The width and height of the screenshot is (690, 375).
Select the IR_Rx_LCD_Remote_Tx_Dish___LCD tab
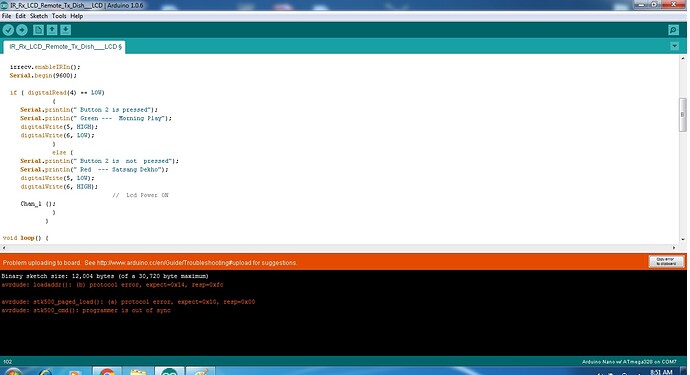65,47
